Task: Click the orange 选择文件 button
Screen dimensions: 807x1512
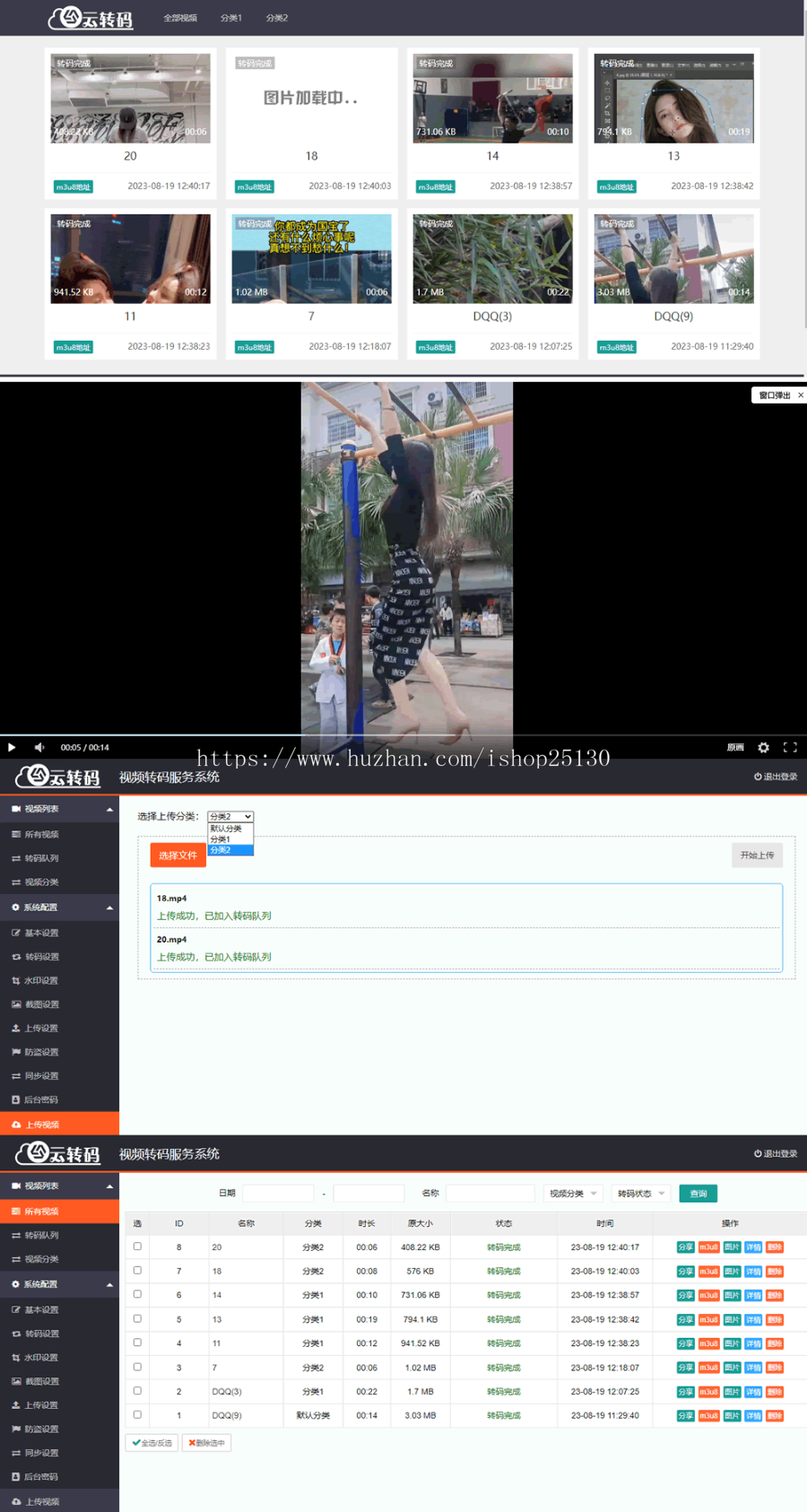Action: (178, 856)
